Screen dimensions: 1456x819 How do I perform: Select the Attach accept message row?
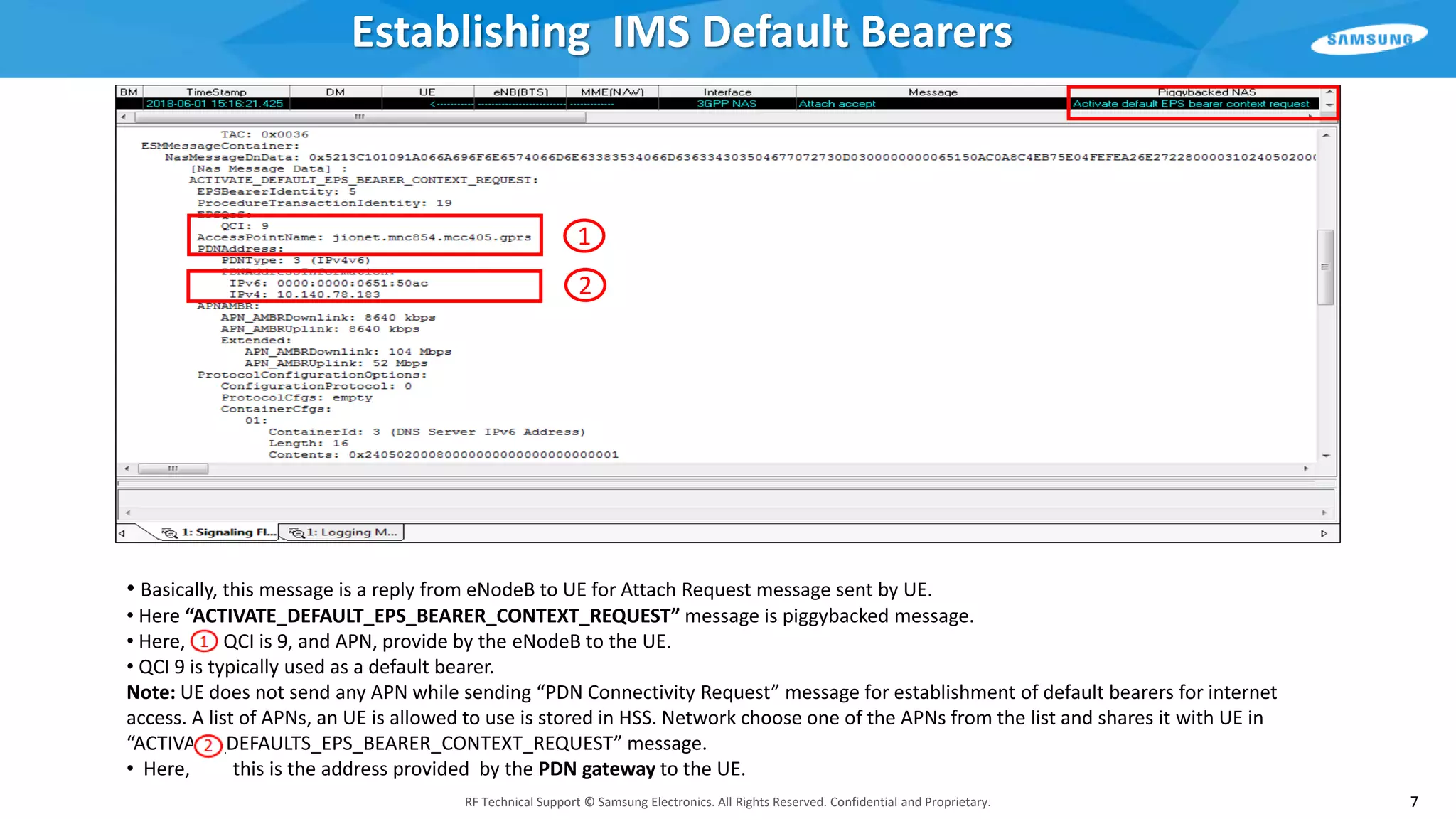(837, 104)
